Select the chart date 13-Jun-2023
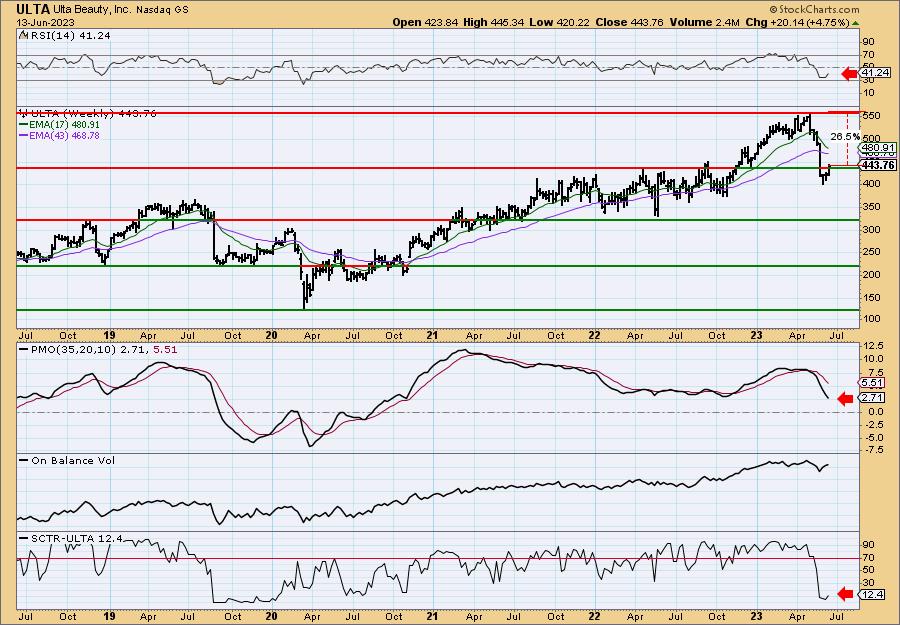 click(45, 23)
